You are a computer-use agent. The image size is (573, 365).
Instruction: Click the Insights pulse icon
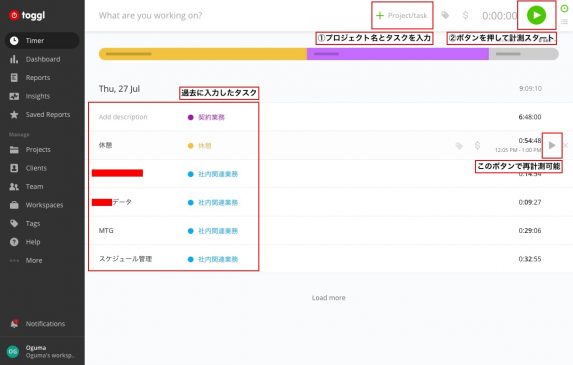(14, 96)
